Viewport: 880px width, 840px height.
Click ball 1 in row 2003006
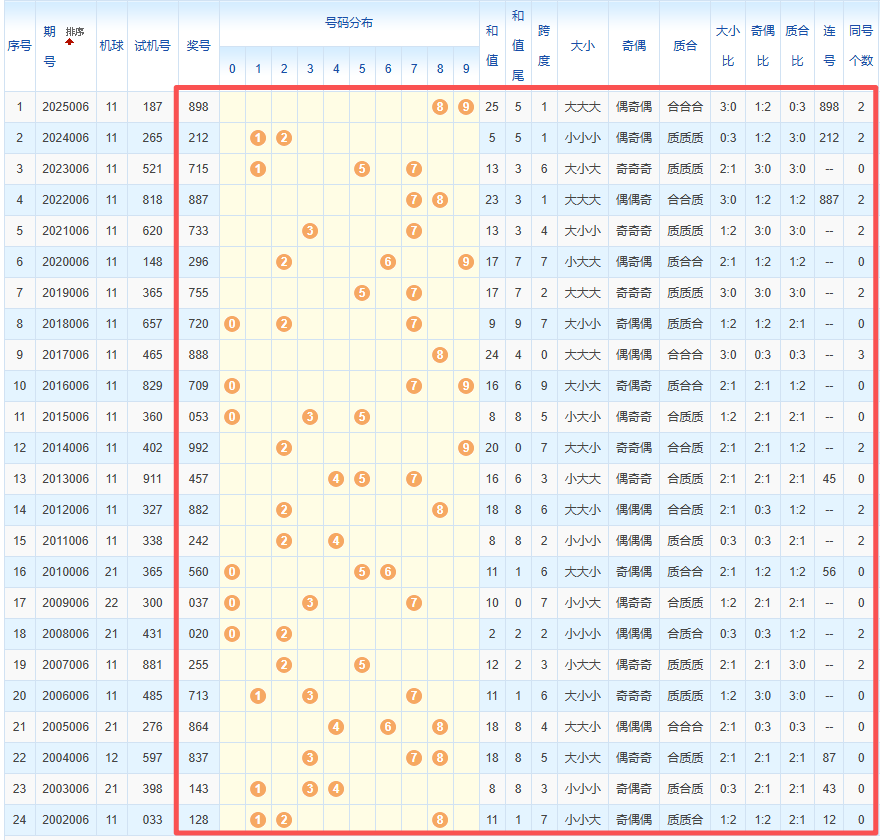258,789
